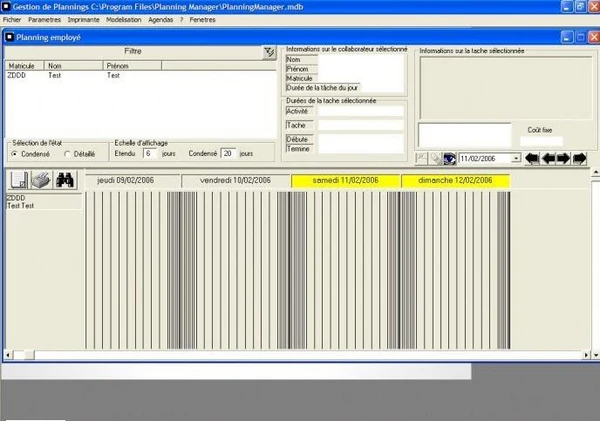
Task: Click the greyed-out cut icon left of the eye
Action: point(421,158)
